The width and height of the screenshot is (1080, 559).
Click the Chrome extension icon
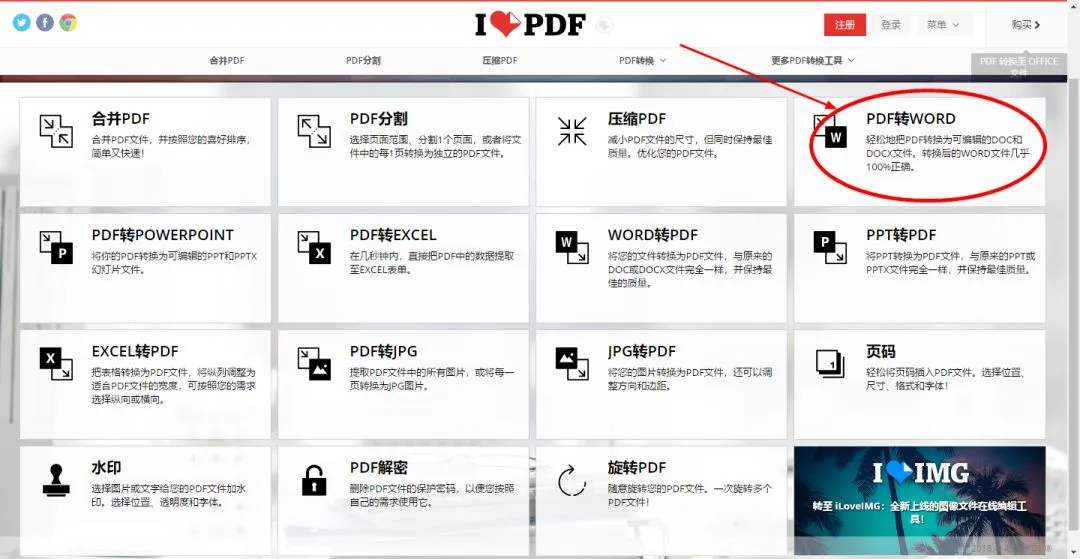[x=68, y=23]
